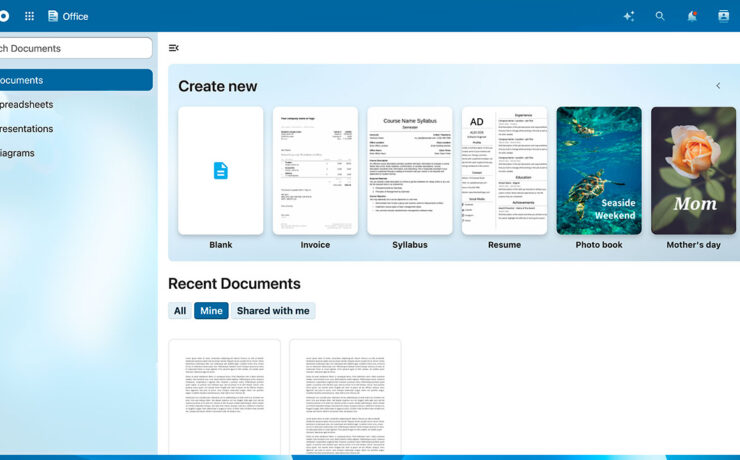
Task: Select Spreadsheets in the sidebar
Action: click(76, 104)
